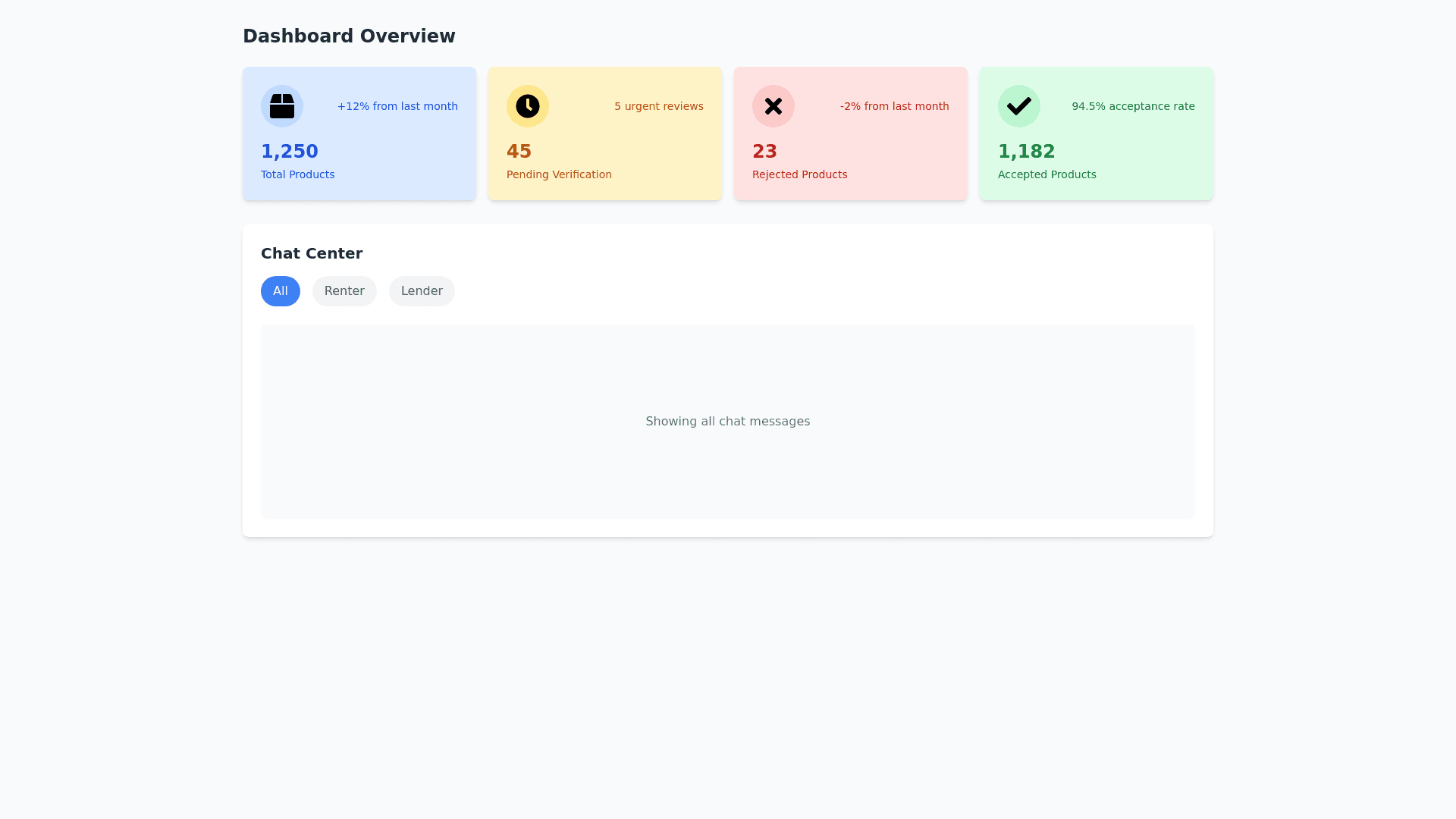This screenshot has width=1456, height=819.
Task: Select the All chat filter tab
Action: coord(281,291)
